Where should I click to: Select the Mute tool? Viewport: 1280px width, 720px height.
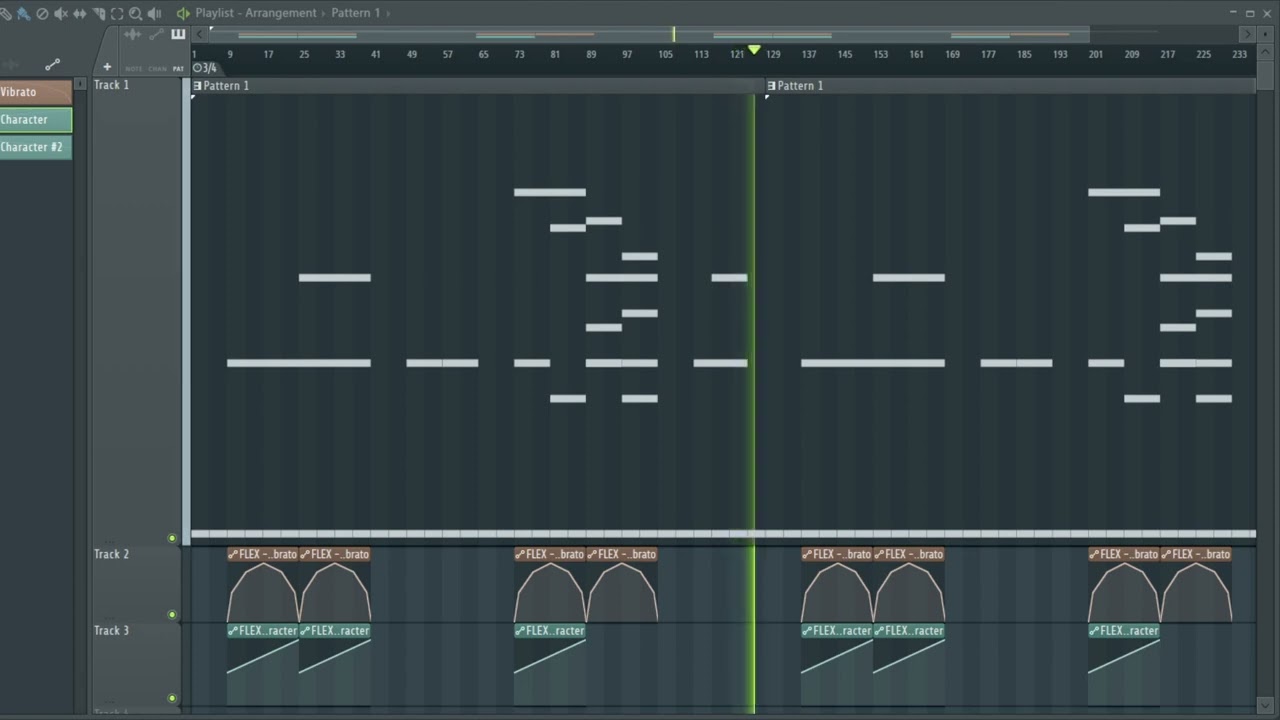pyautogui.click(x=61, y=13)
